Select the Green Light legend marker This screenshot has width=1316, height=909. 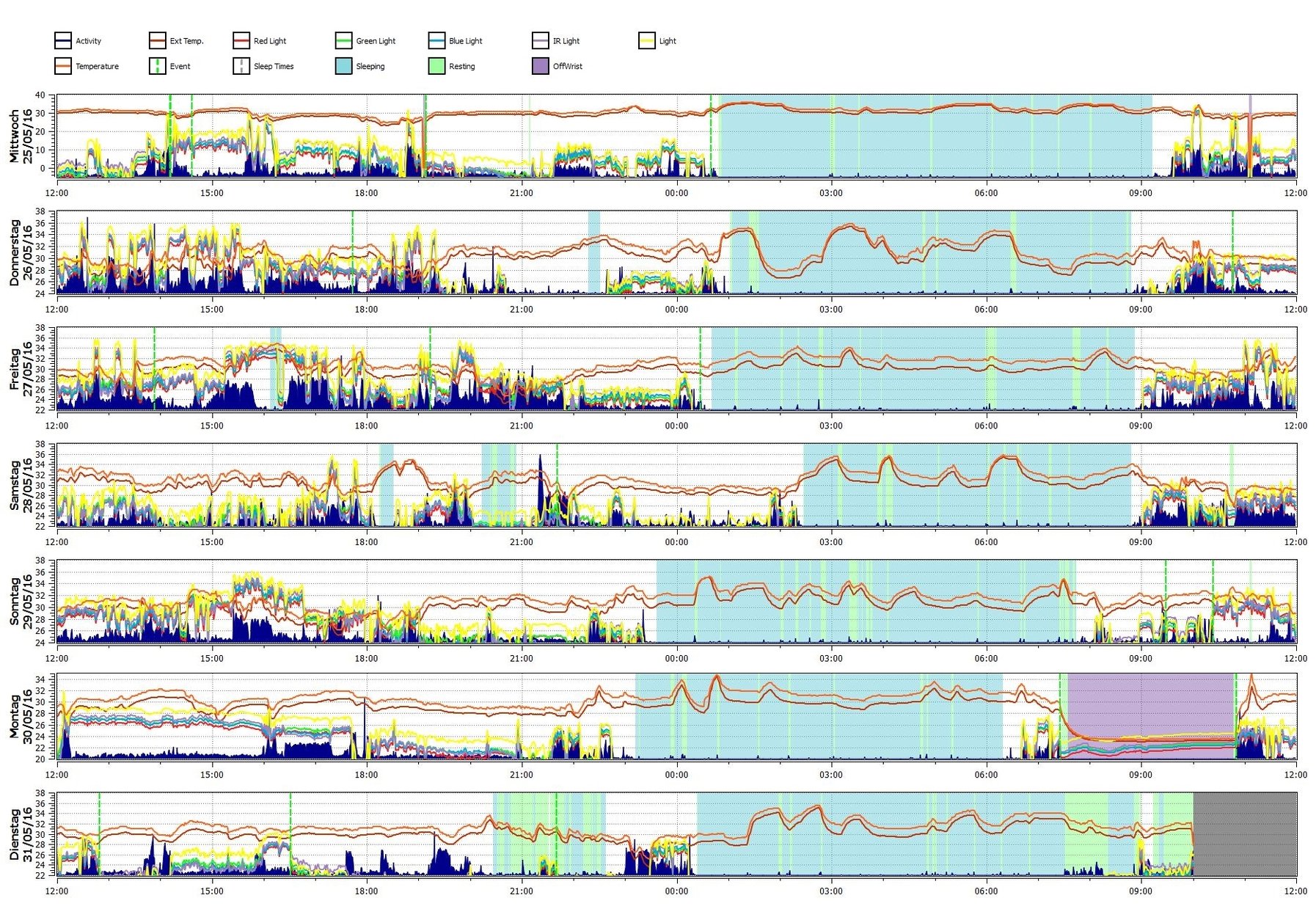tap(343, 40)
